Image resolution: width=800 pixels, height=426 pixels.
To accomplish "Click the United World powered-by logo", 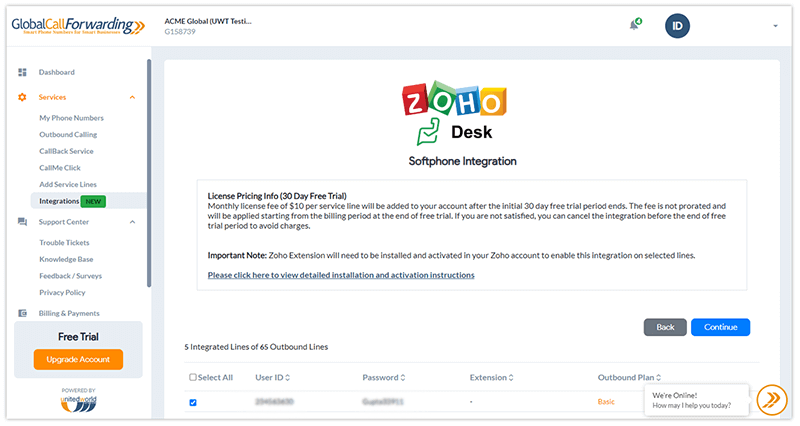I will pyautogui.click(x=78, y=402).
